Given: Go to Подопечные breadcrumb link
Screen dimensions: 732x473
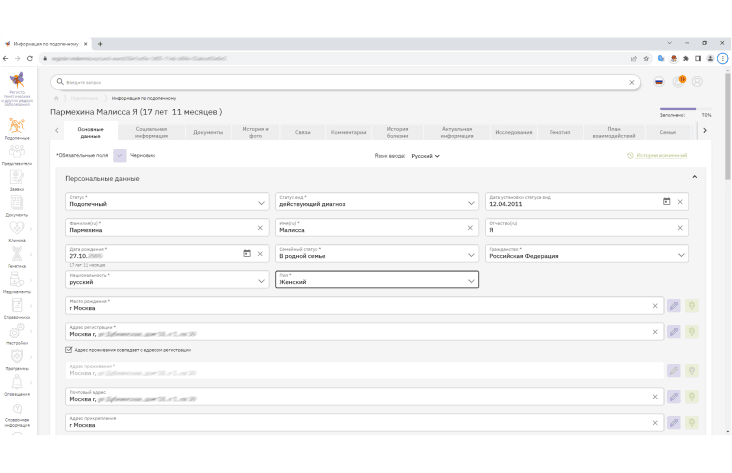Looking at the screenshot, I should point(84,98).
